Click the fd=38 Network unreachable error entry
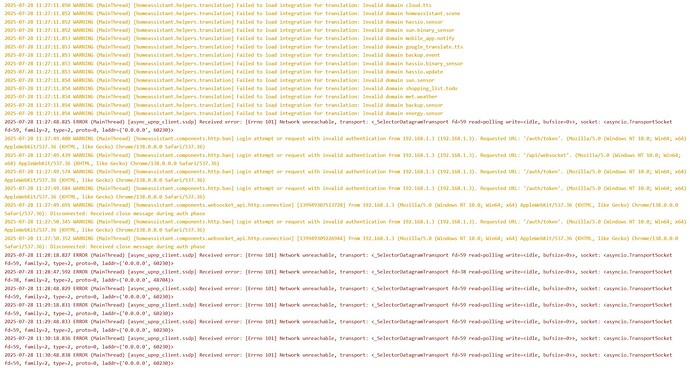 (338, 276)
